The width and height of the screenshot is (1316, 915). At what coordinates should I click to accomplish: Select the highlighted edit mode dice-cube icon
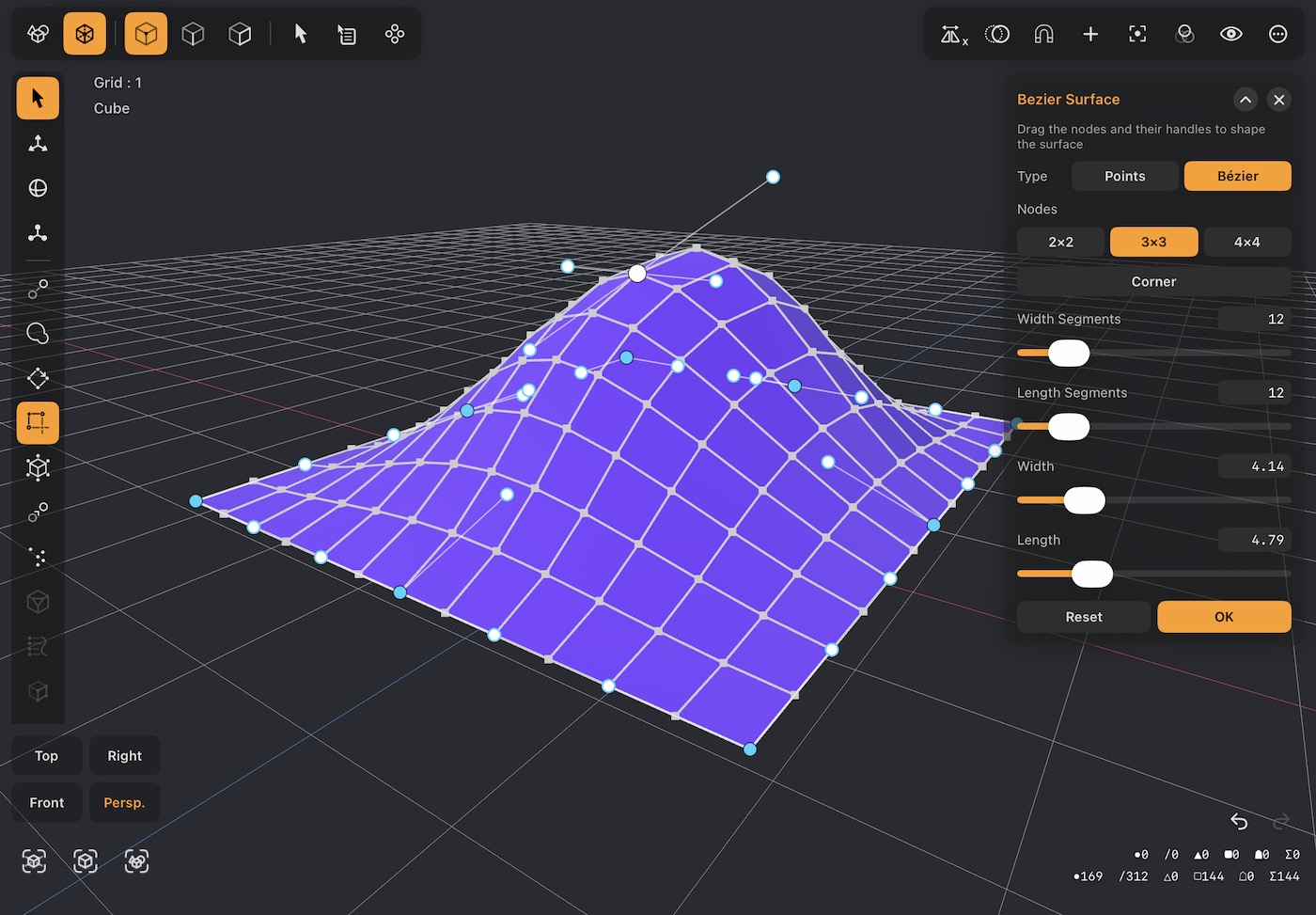coord(85,34)
